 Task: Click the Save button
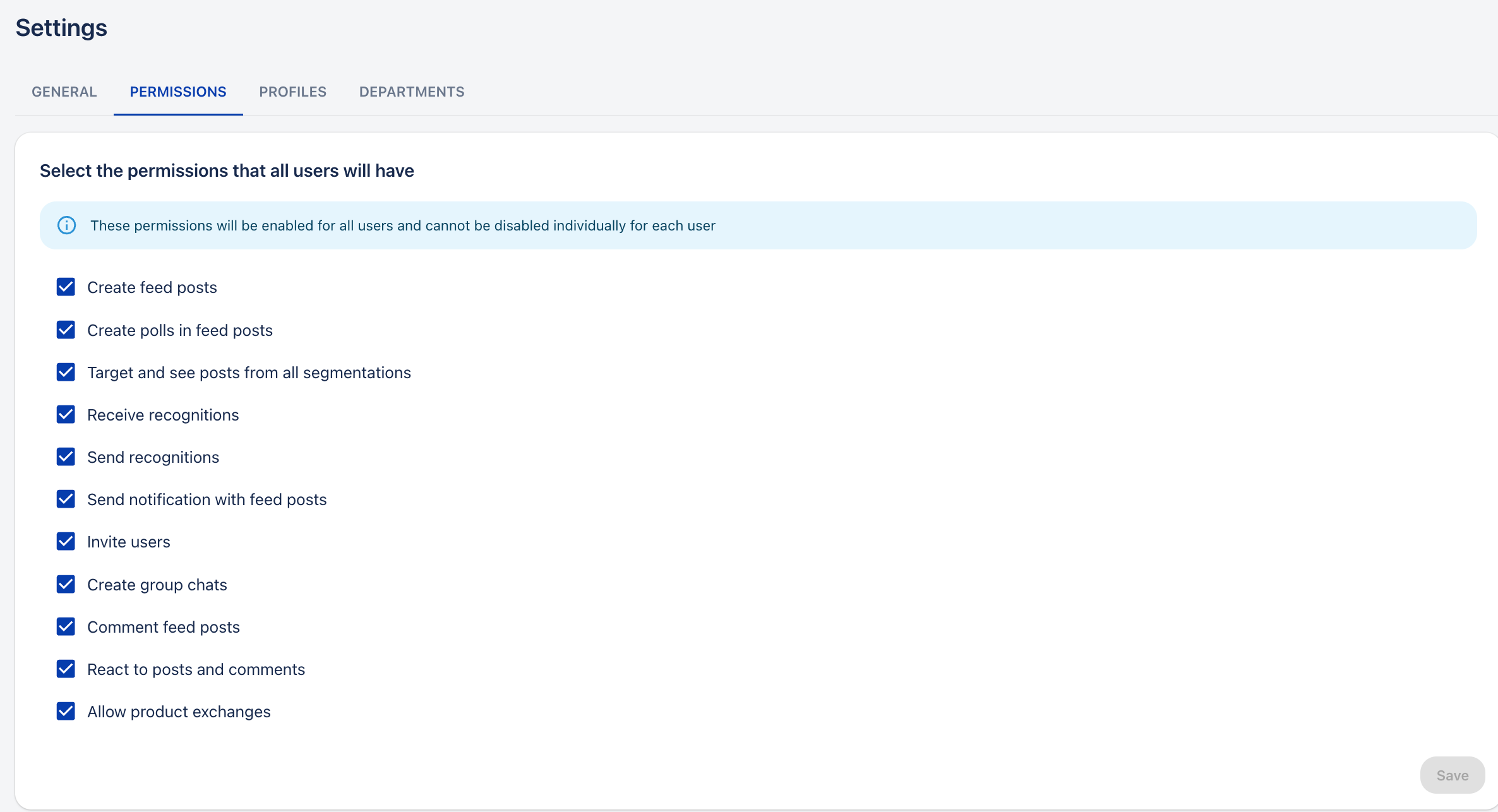(1452, 775)
